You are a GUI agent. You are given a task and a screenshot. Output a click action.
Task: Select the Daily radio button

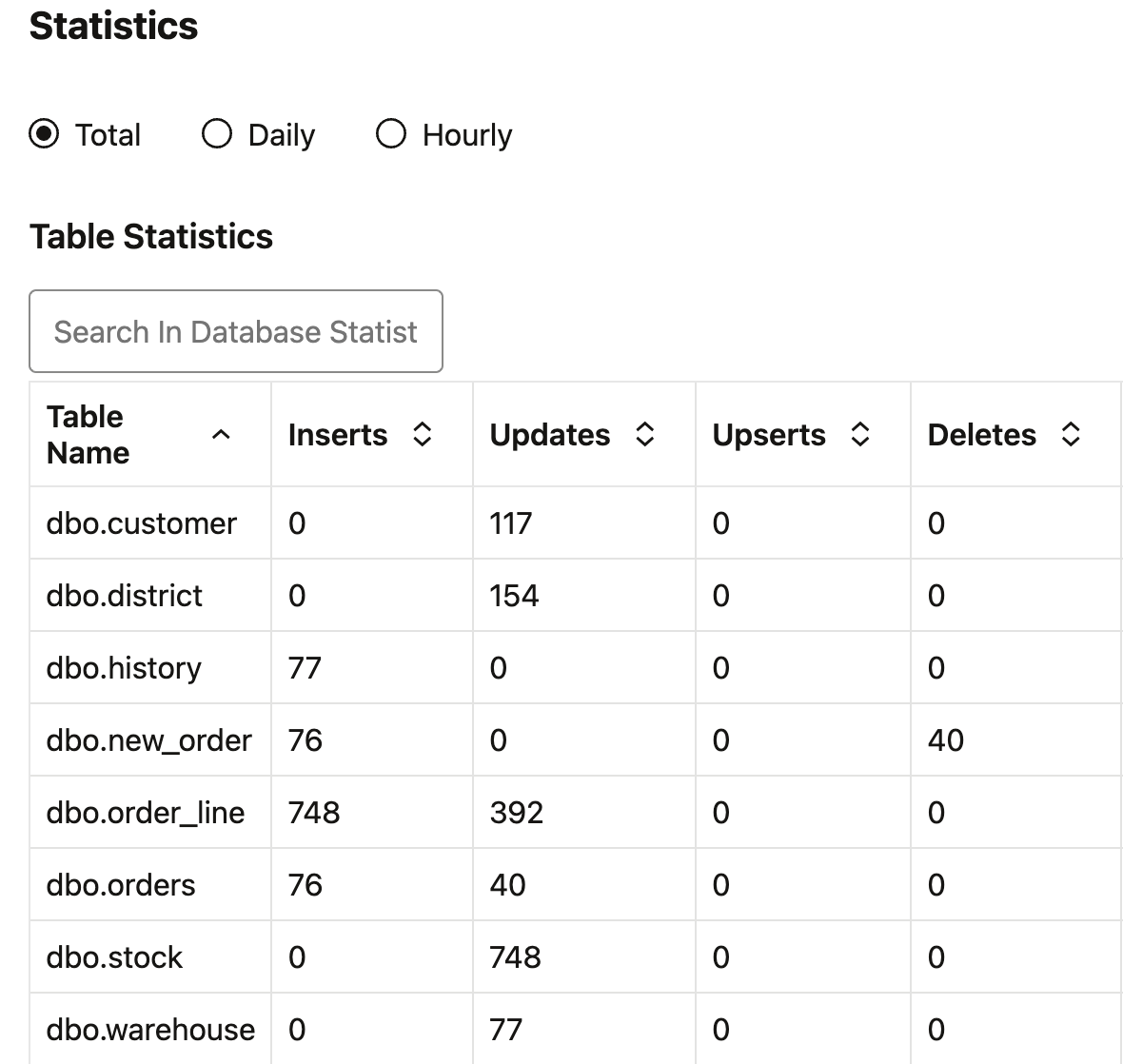tap(217, 134)
